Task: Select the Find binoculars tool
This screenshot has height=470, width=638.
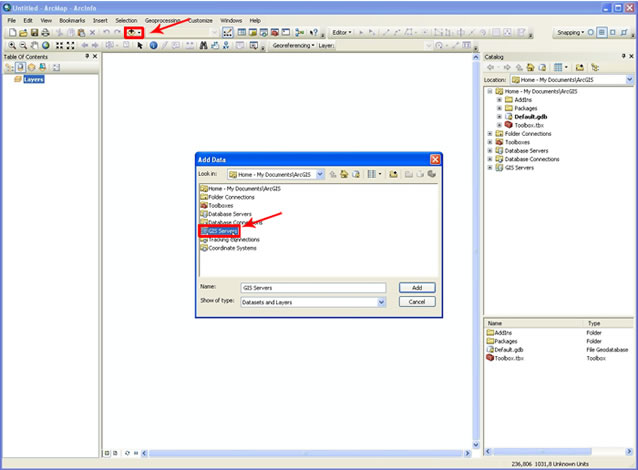Action: (x=203, y=46)
